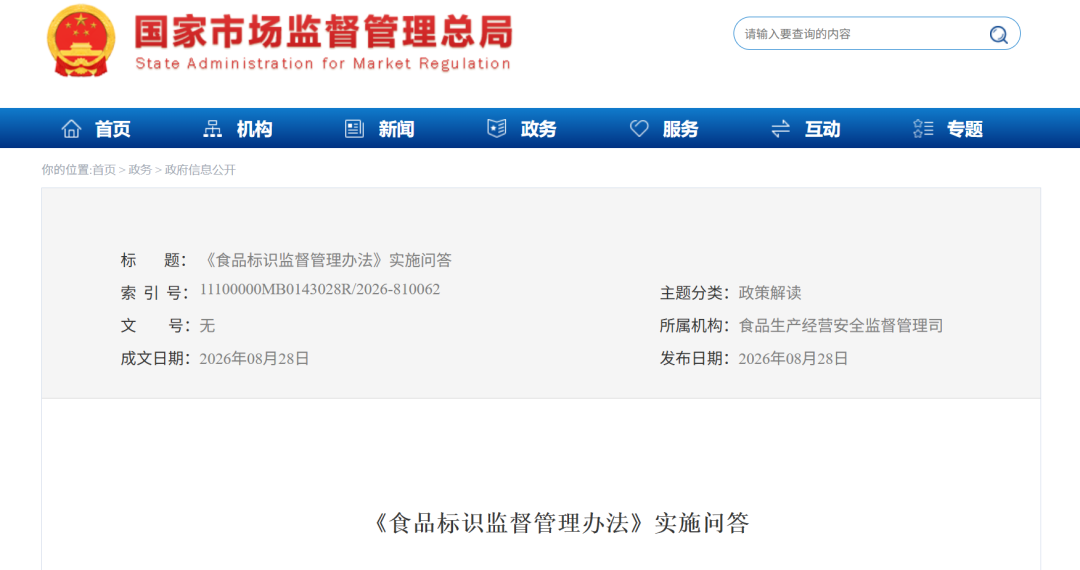This screenshot has width=1080, height=570.
Task: Click 食品生产经营安全监督管理司 agency value
Action: coord(841,326)
